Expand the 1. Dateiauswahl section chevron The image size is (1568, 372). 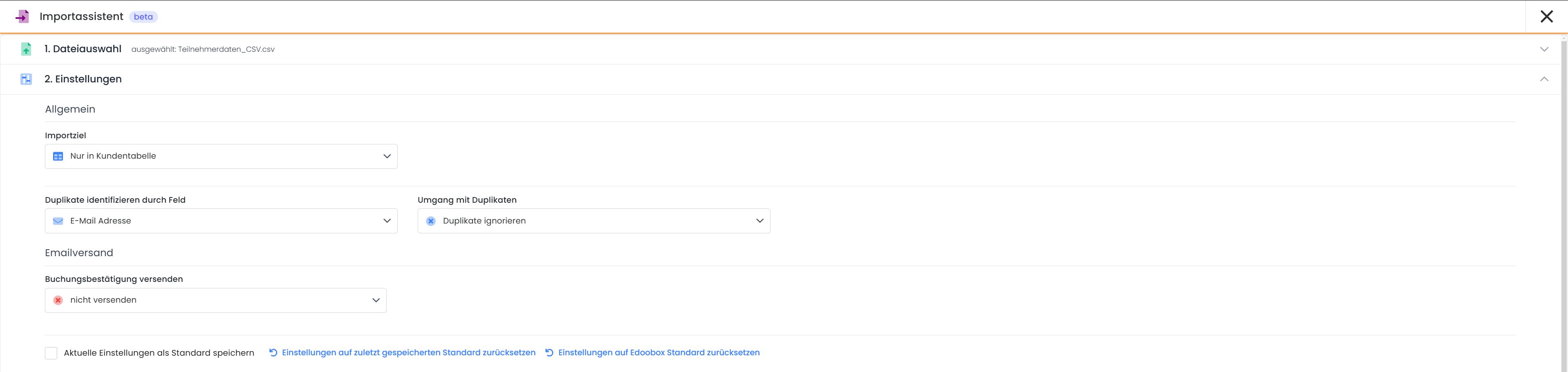click(1544, 49)
